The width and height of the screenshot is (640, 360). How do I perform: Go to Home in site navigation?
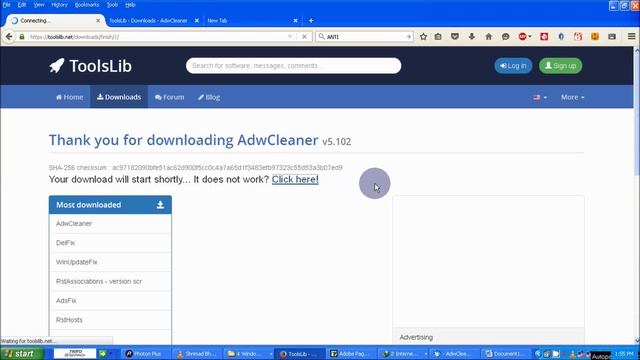(x=69, y=97)
